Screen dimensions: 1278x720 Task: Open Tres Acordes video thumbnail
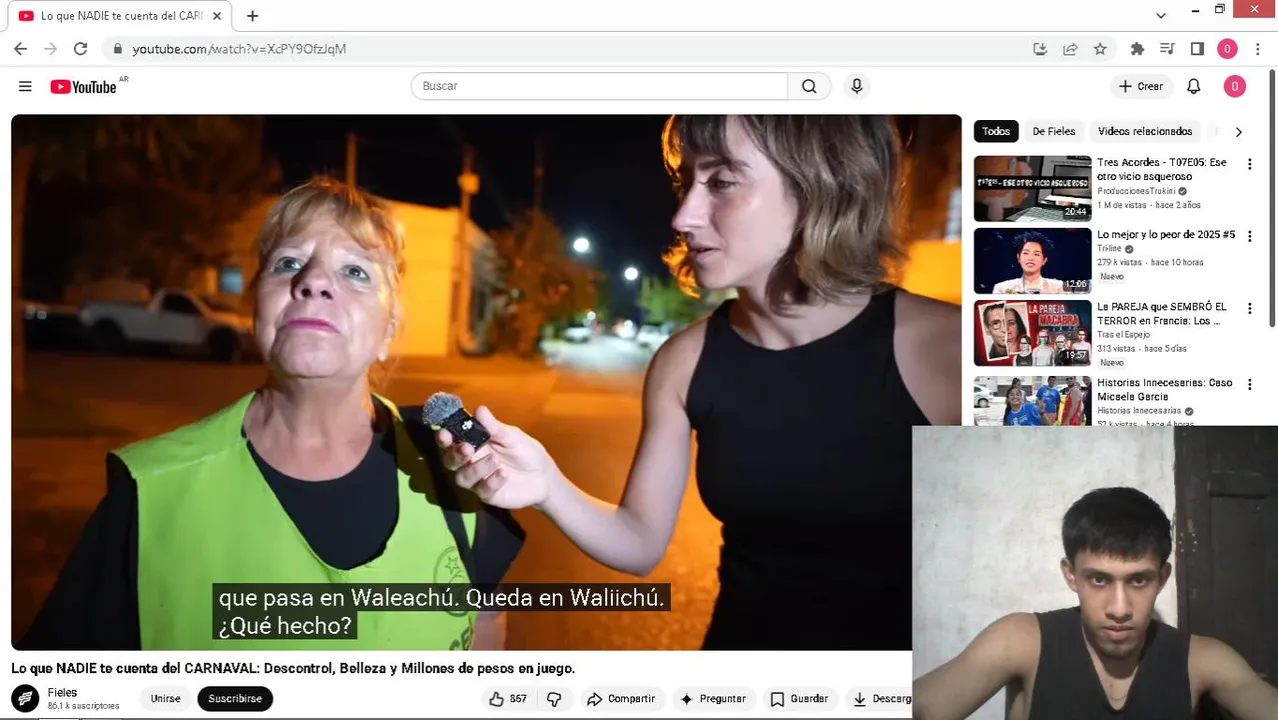point(1033,188)
